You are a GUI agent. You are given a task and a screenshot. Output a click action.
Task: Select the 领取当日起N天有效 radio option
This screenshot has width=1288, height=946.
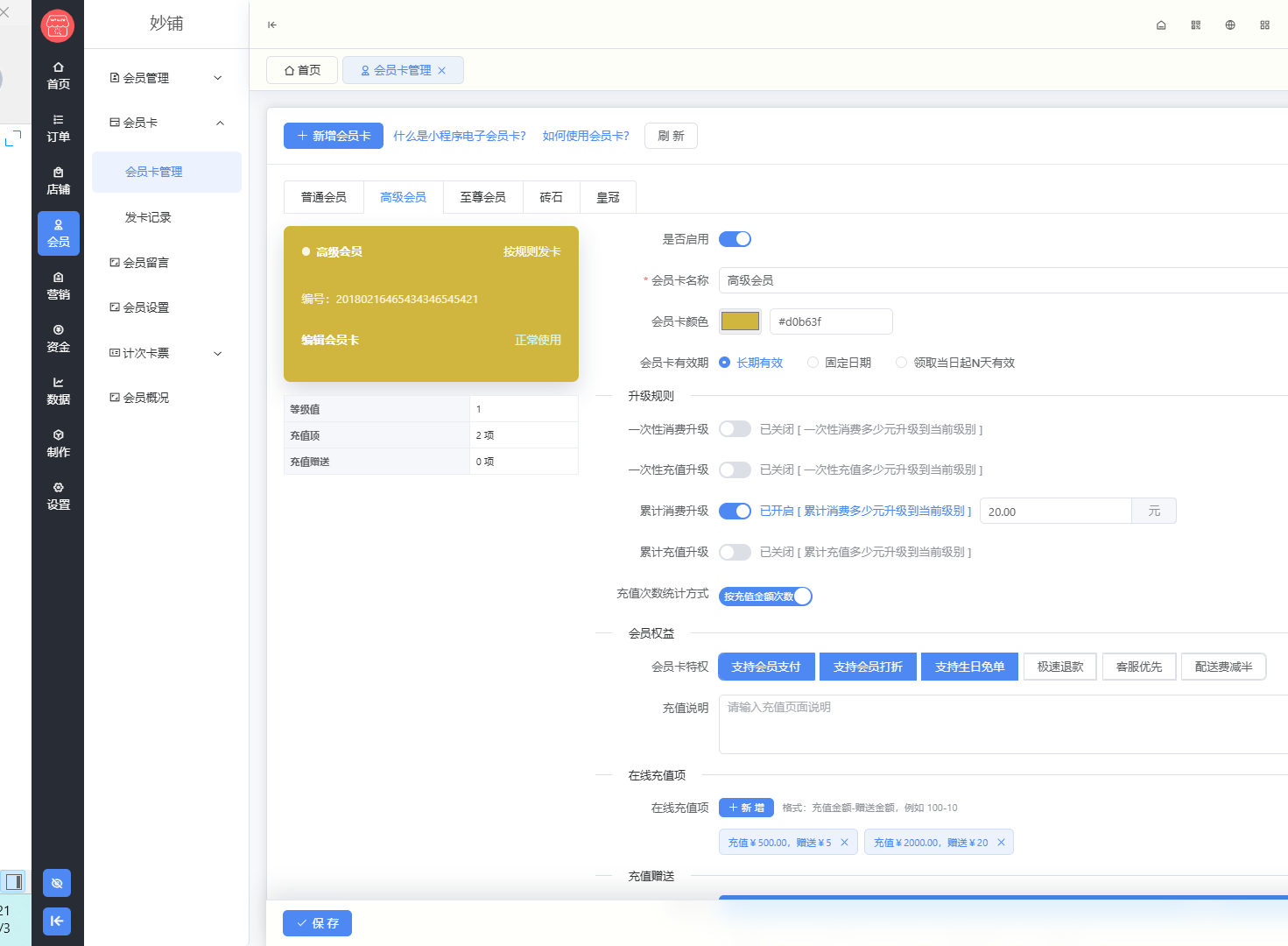(955, 363)
